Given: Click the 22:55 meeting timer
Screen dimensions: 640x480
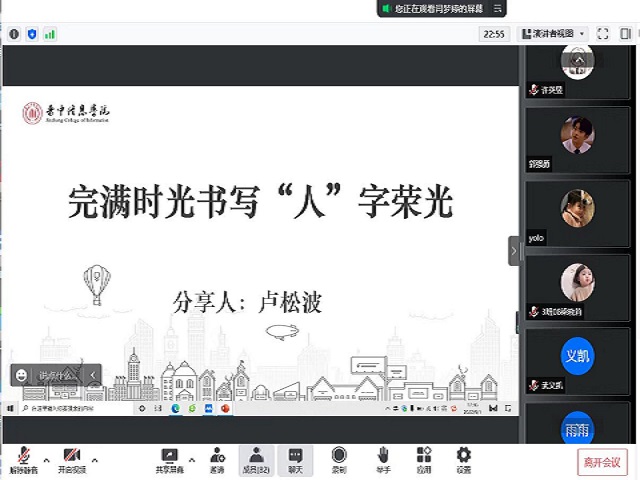Looking at the screenshot, I should pos(494,34).
